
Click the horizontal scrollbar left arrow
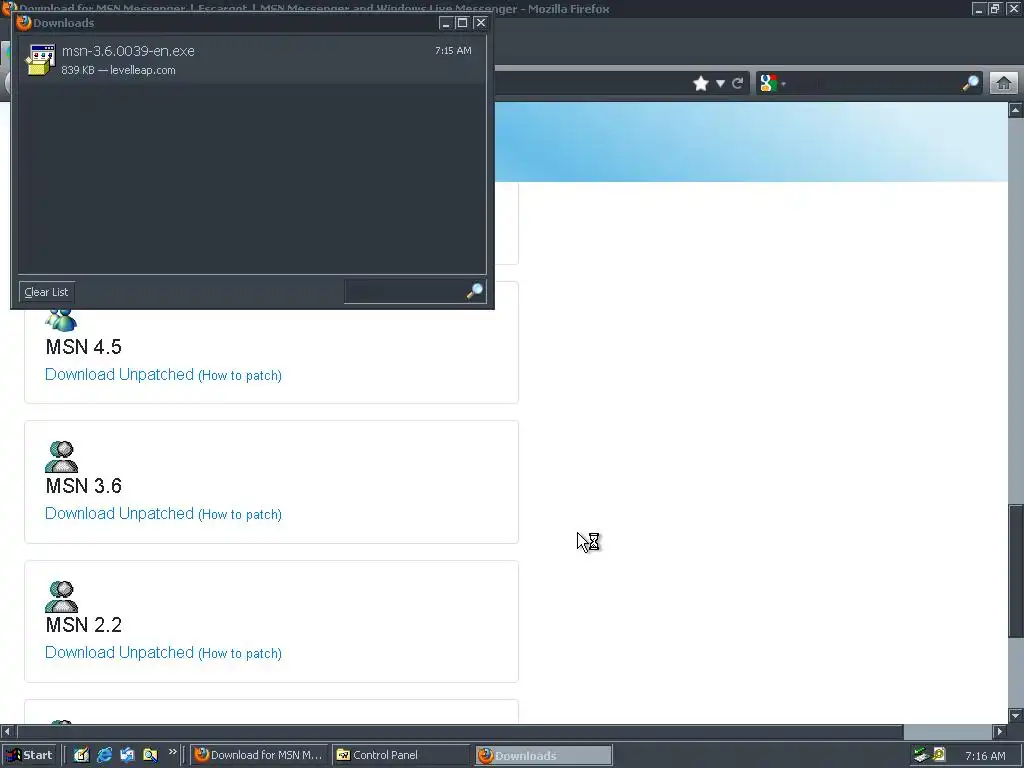coord(7,731)
